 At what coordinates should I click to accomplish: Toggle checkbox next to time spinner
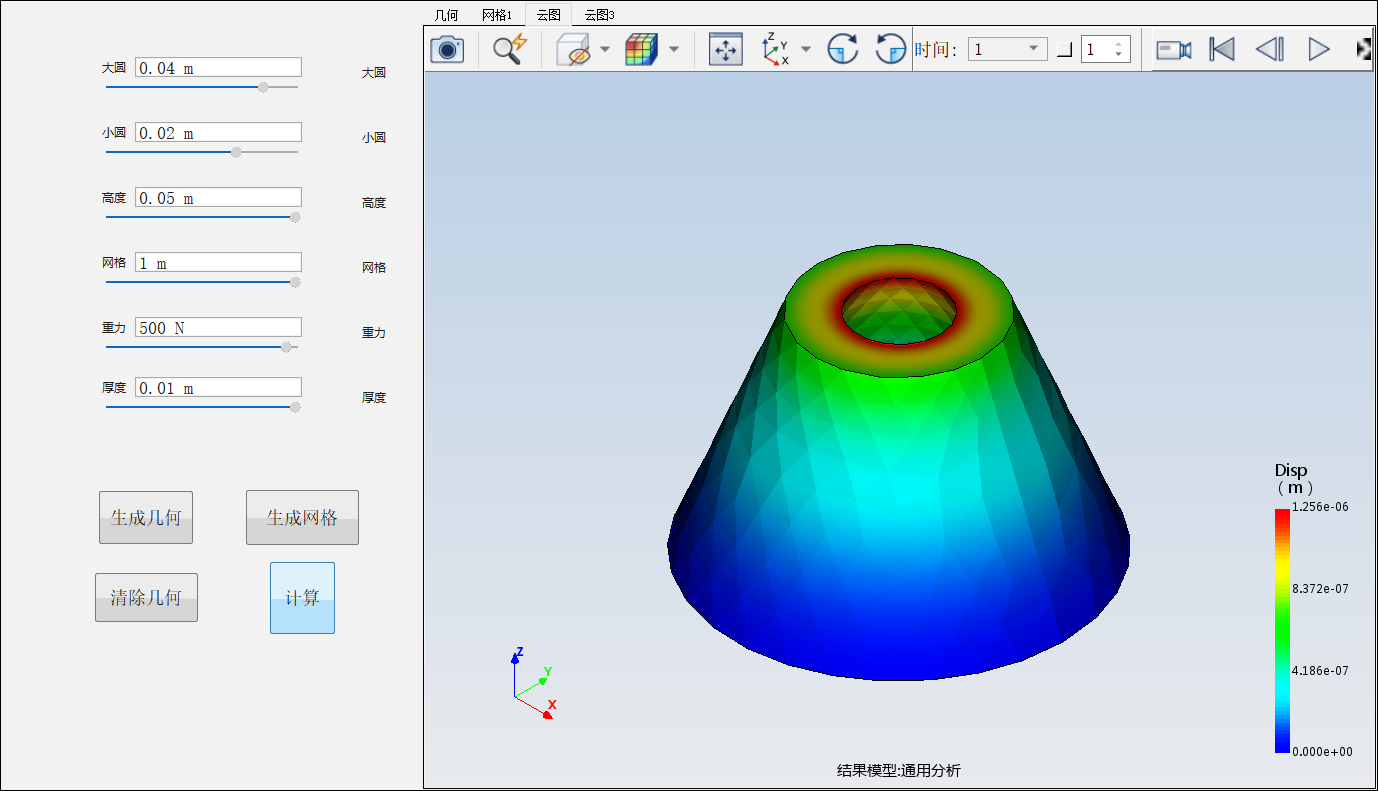point(1064,50)
